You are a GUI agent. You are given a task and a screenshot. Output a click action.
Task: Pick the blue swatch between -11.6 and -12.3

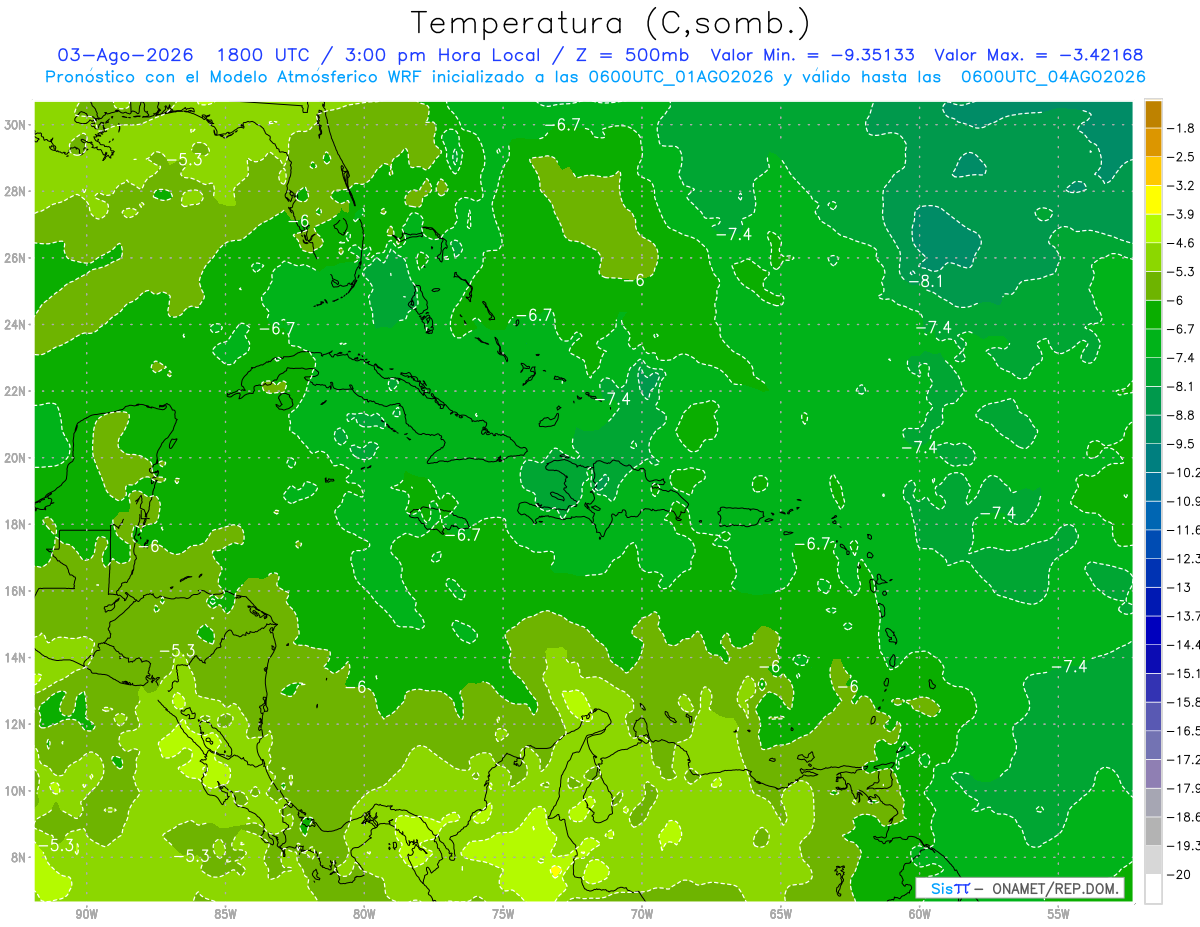1153,544
